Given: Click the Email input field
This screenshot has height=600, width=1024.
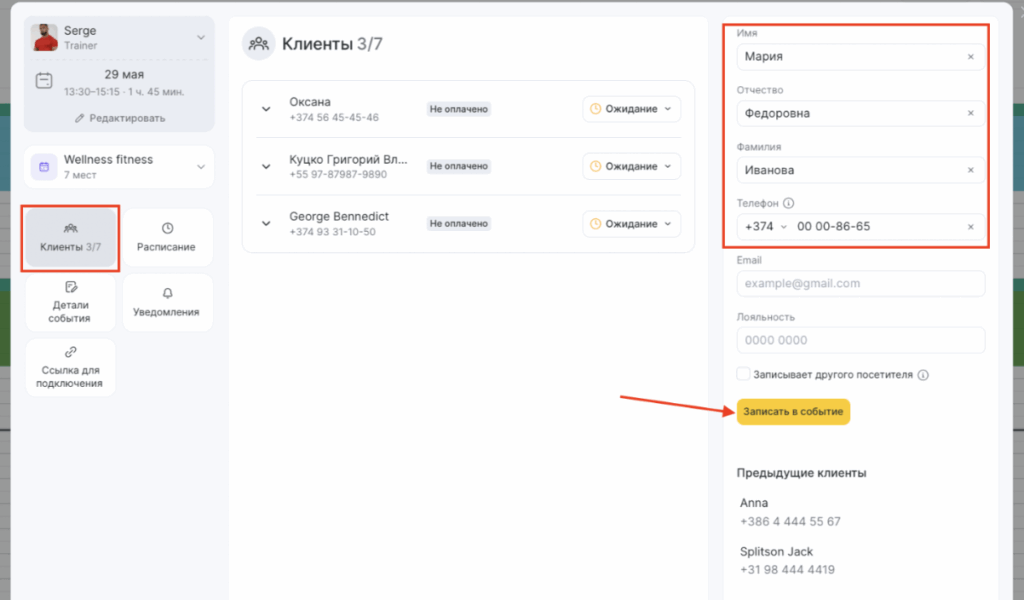Looking at the screenshot, I should 860,284.
